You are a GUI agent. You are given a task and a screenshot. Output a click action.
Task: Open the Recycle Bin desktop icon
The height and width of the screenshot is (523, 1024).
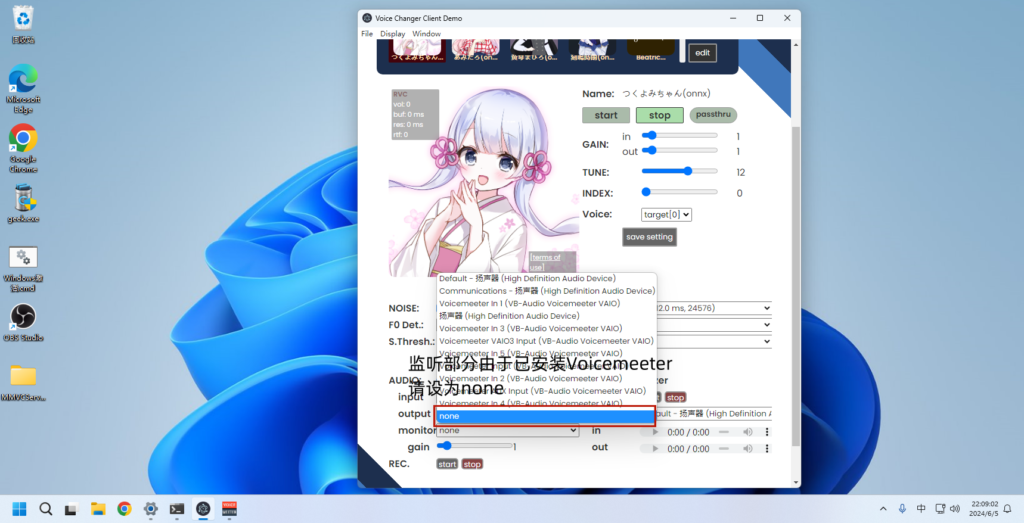23,24
